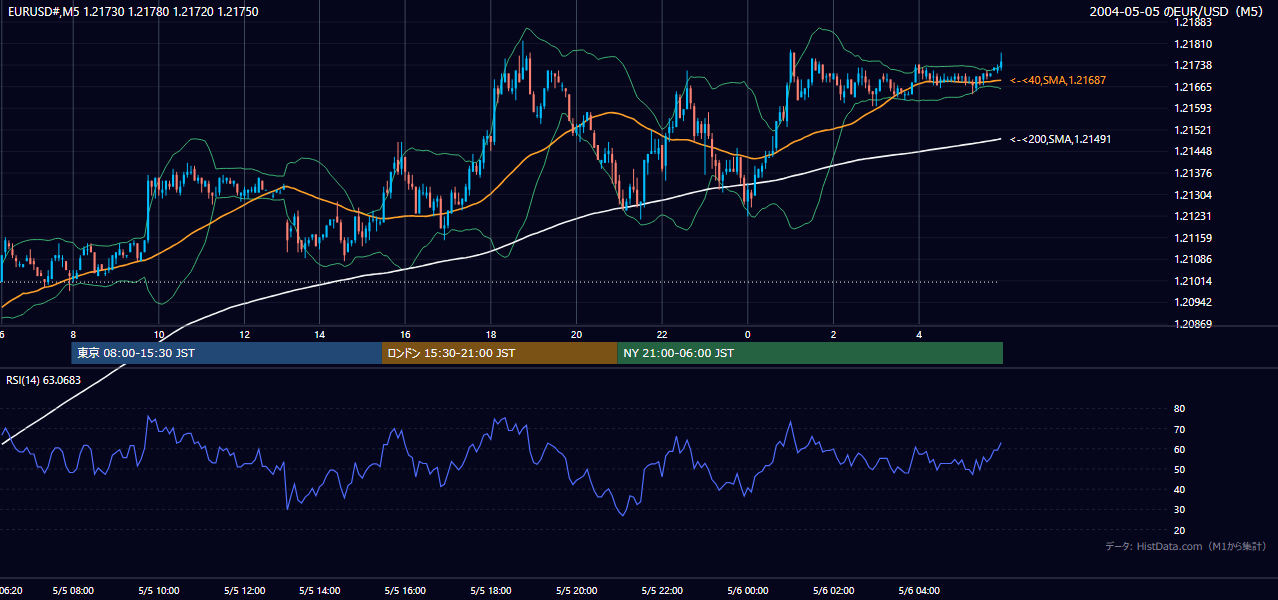Click the NY 21:00-06:00 JST session bar

[x=810, y=353]
